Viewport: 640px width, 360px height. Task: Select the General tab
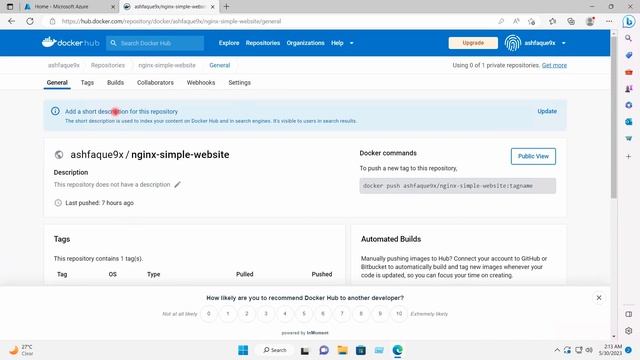pyautogui.click(x=57, y=82)
